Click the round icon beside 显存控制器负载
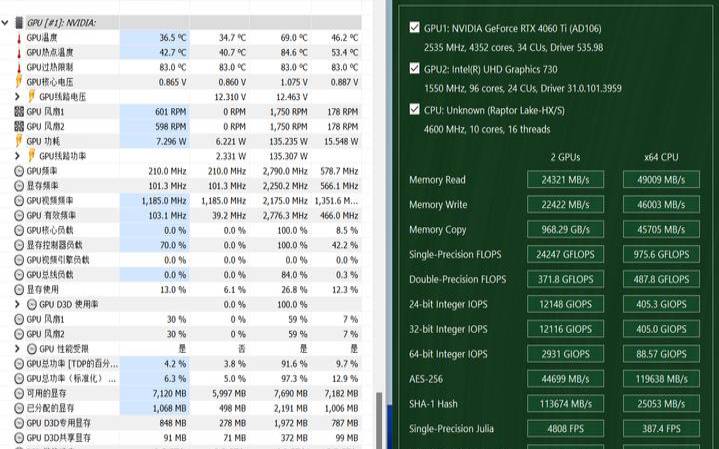 pyautogui.click(x=19, y=245)
